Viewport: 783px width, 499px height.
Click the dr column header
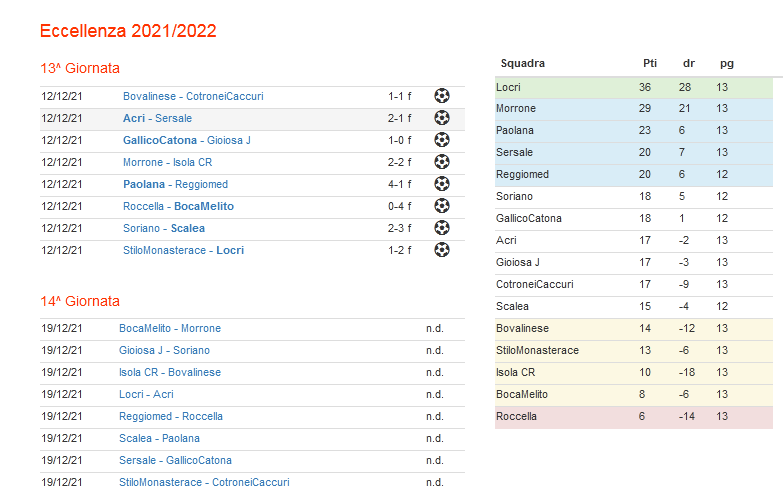point(689,63)
